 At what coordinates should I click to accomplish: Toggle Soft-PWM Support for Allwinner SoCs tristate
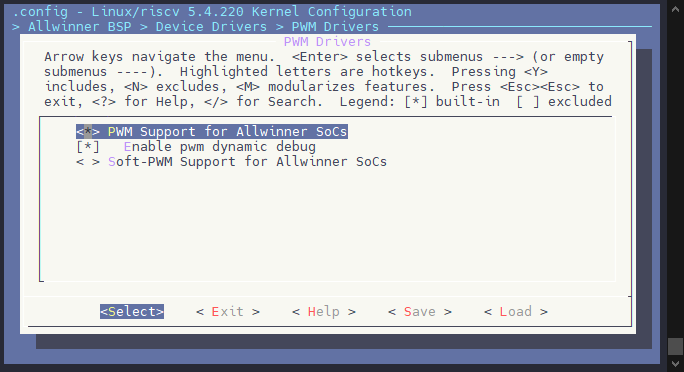pos(88,162)
